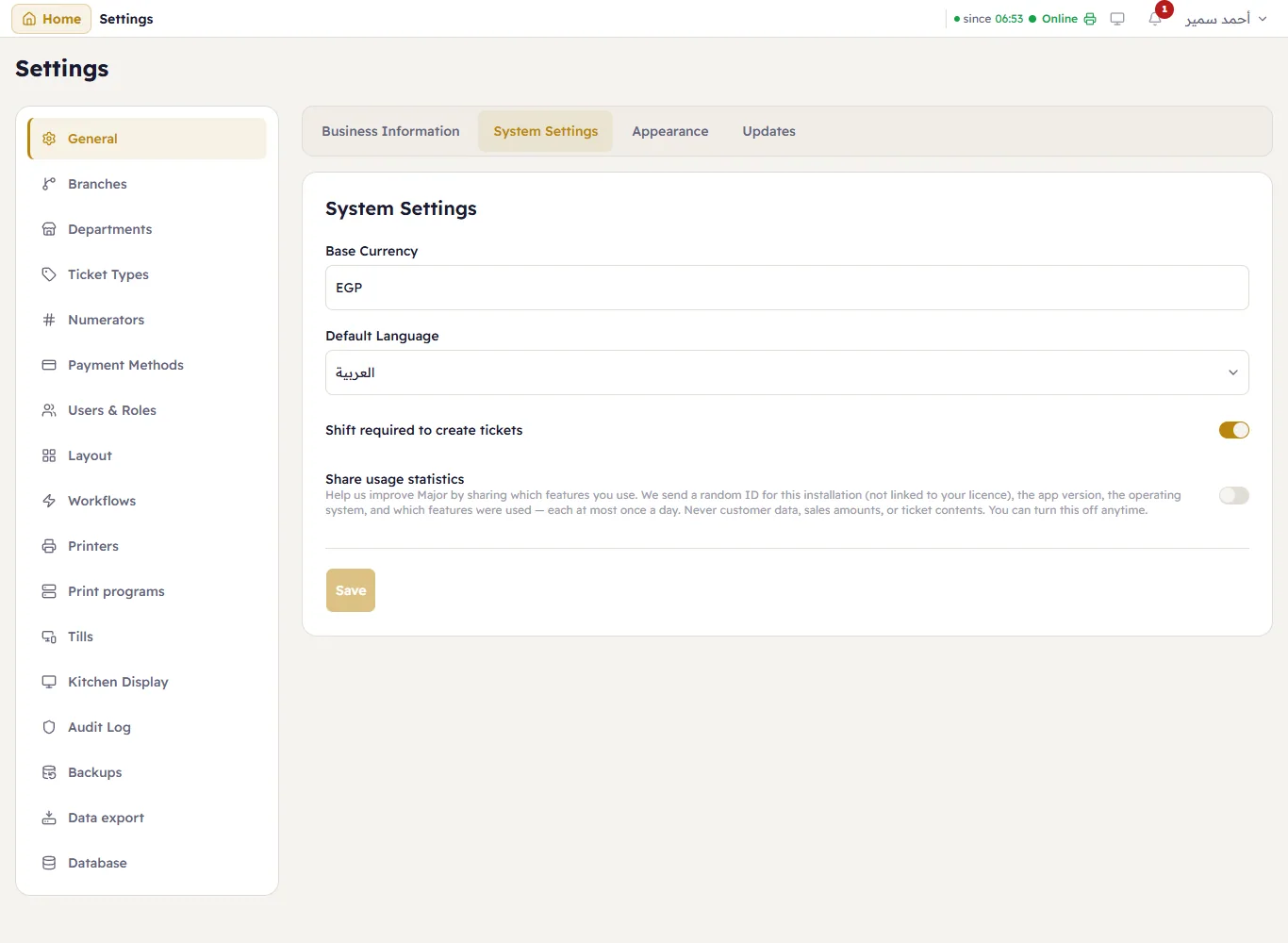The height and width of the screenshot is (943, 1288).
Task: Click the Branches icon in sidebar
Action: pos(49,184)
